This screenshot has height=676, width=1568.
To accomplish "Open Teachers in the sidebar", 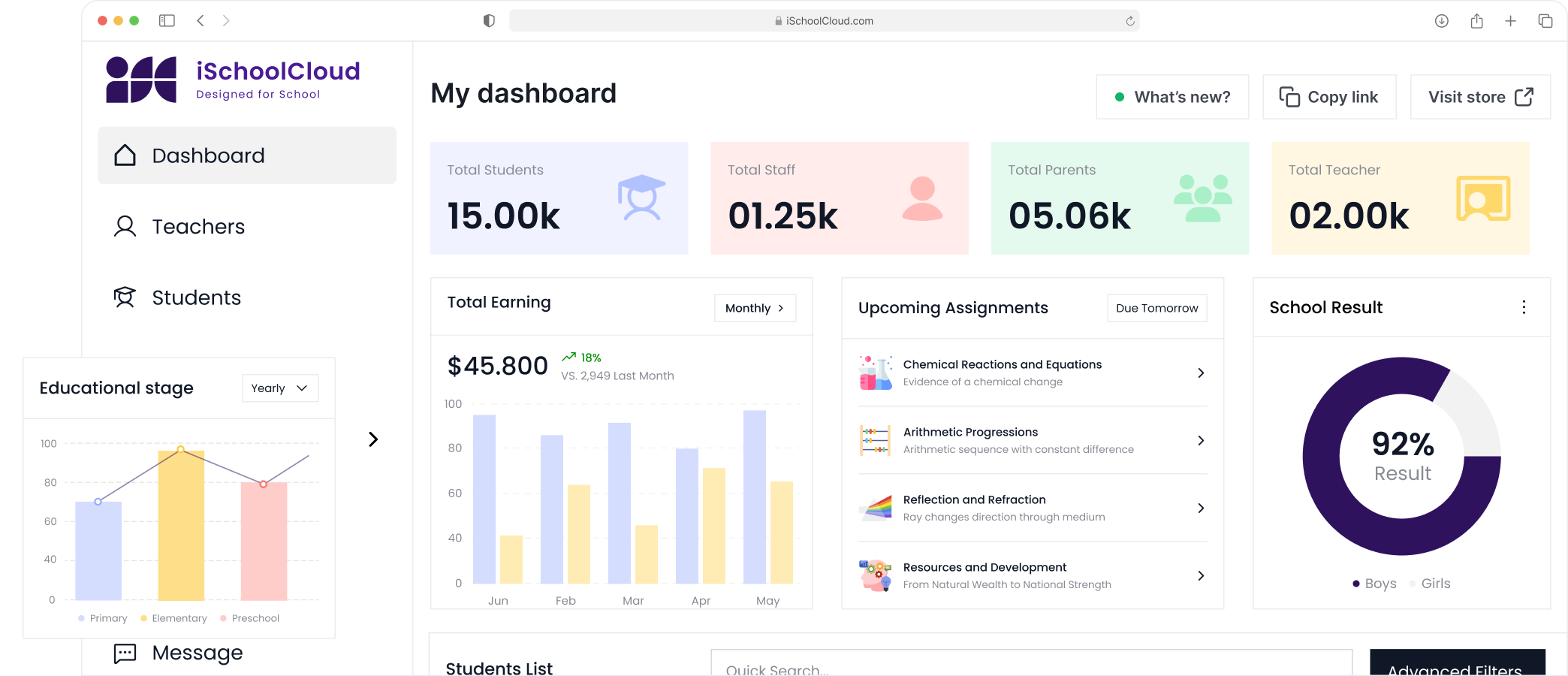I will (x=198, y=227).
